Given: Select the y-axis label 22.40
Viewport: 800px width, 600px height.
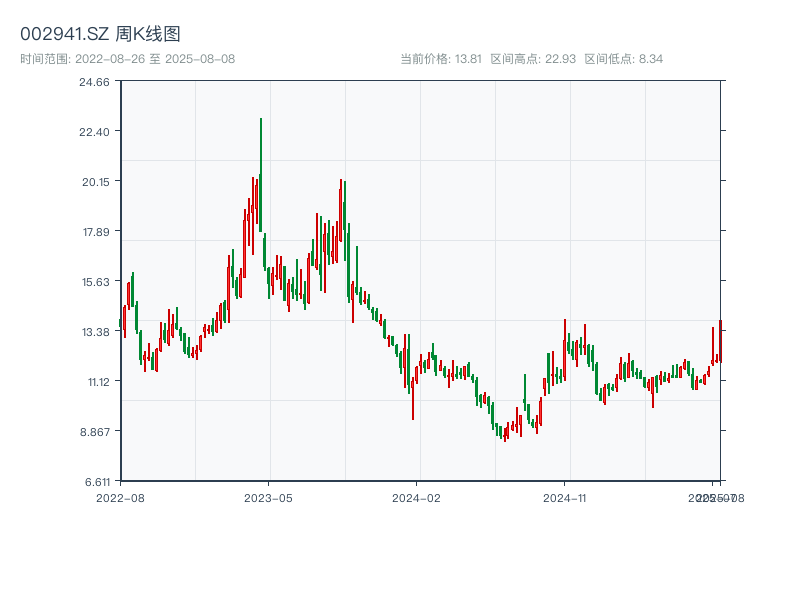Looking at the screenshot, I should click(x=94, y=132).
